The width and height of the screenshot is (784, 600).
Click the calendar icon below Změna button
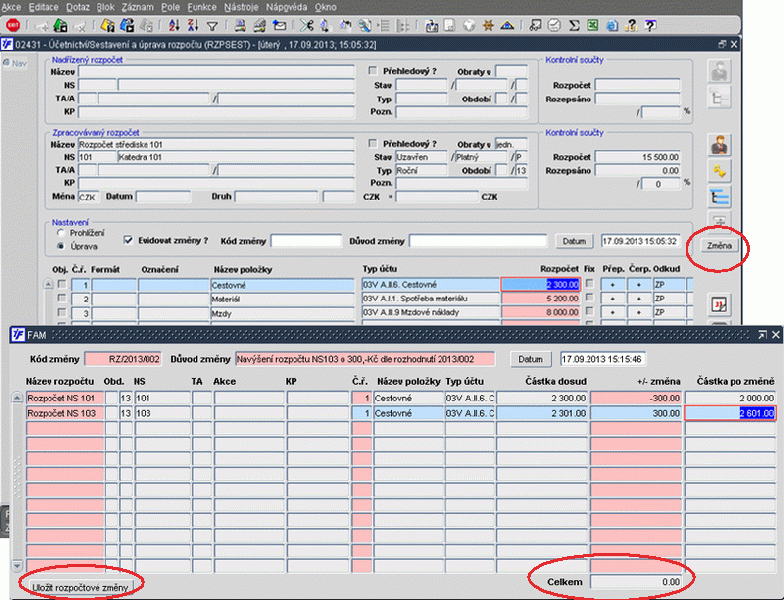coord(719,304)
